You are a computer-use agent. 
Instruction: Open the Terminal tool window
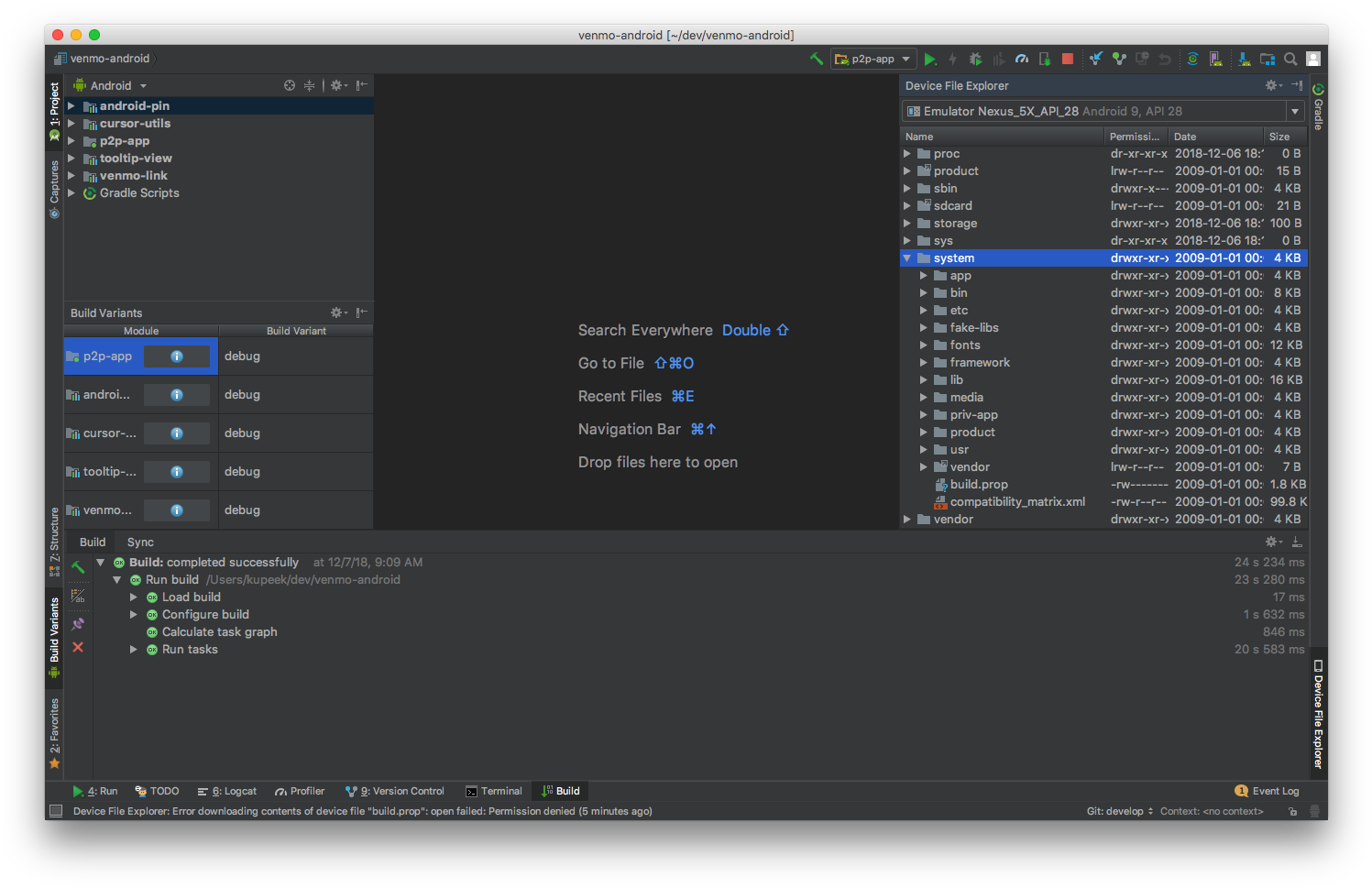(493, 791)
